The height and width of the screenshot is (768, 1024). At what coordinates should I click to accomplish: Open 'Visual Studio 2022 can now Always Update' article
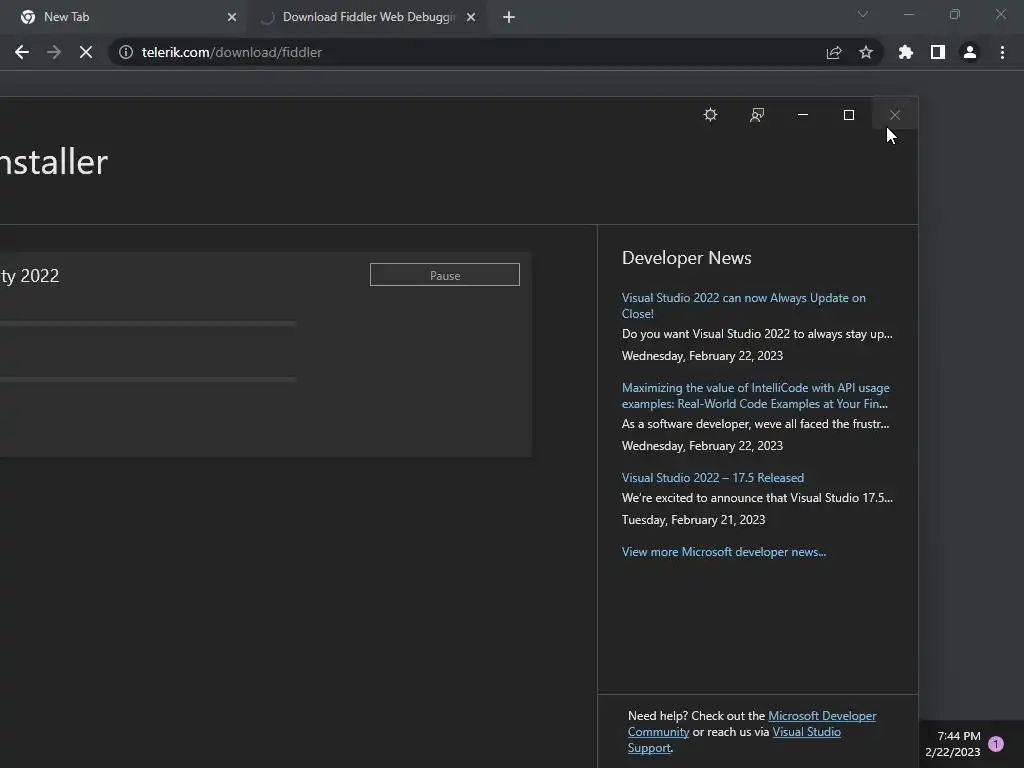(744, 306)
